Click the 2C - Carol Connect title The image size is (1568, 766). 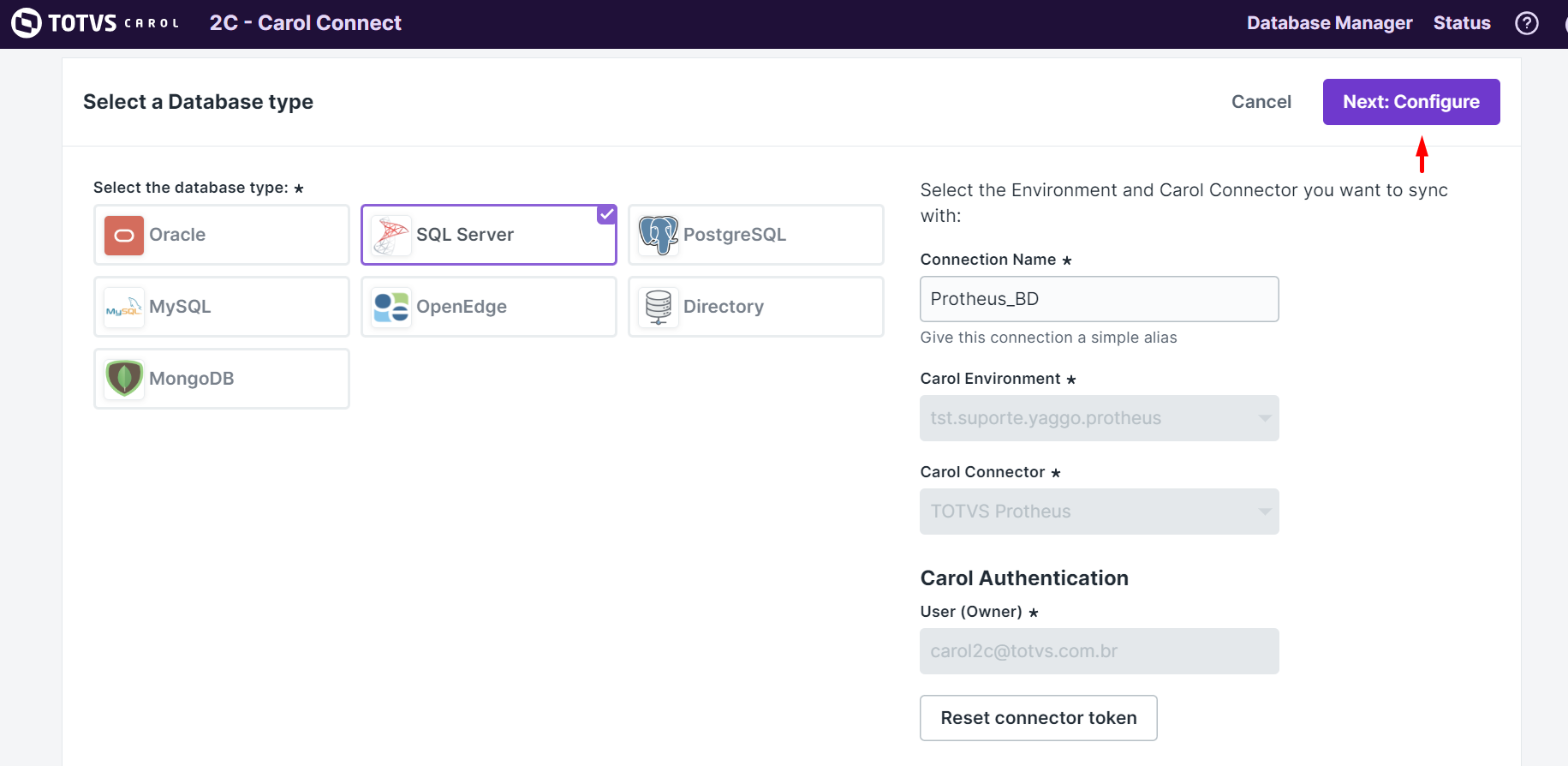306,23
